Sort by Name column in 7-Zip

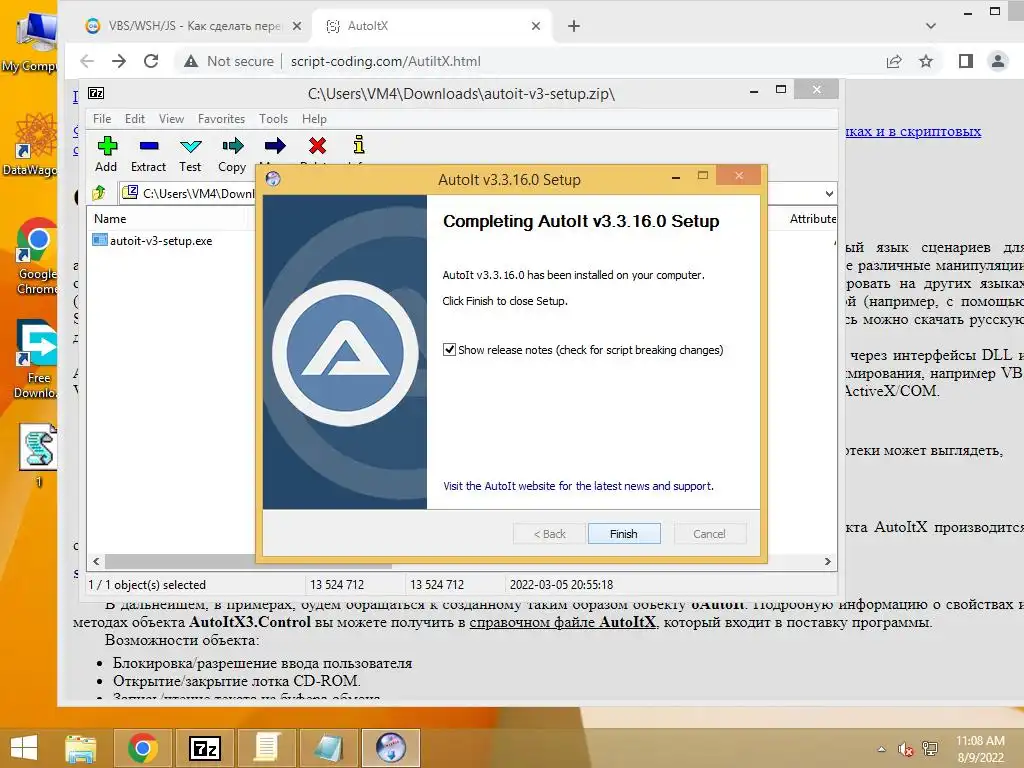(x=110, y=219)
